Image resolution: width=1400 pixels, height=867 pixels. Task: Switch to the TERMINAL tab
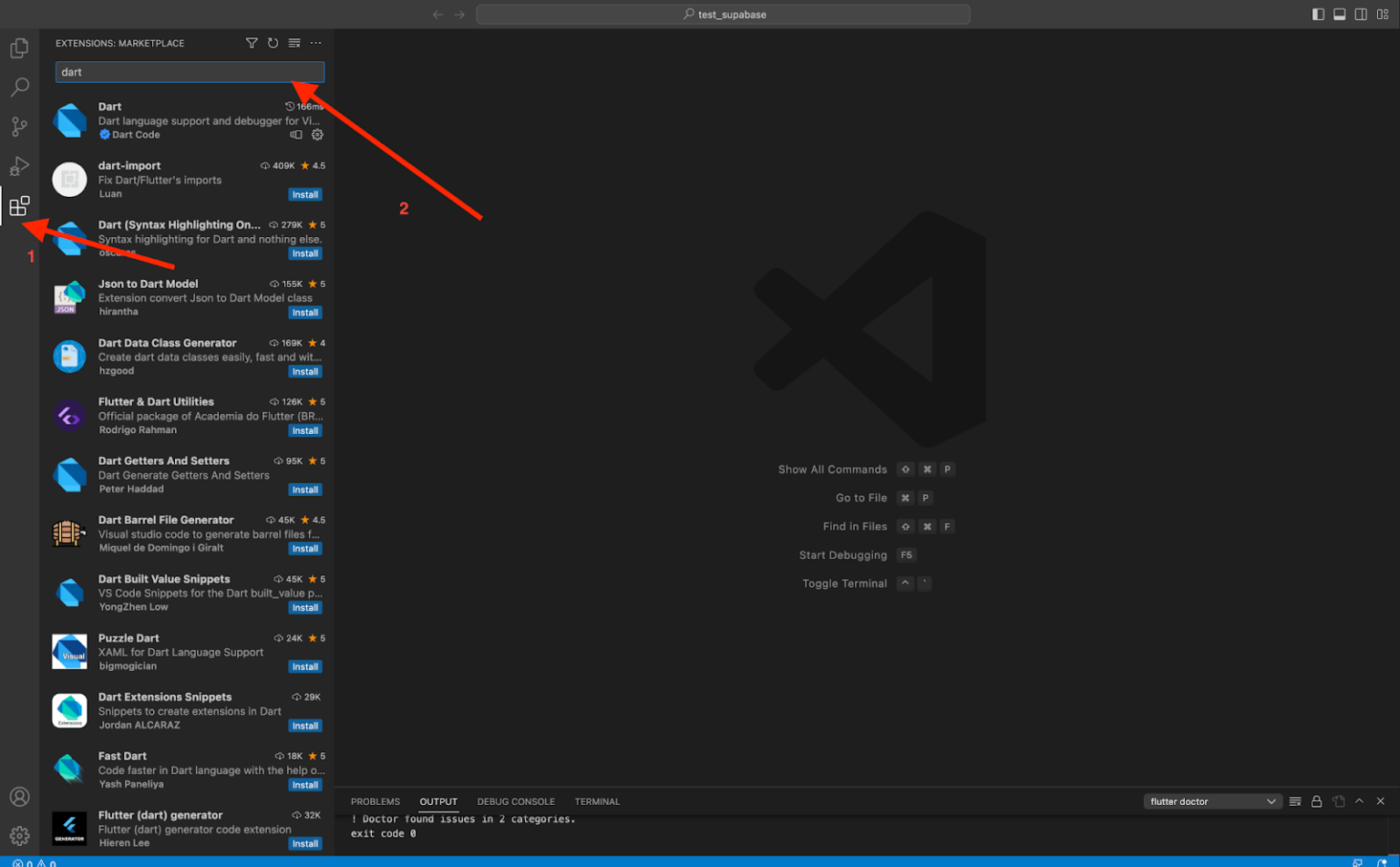(597, 801)
